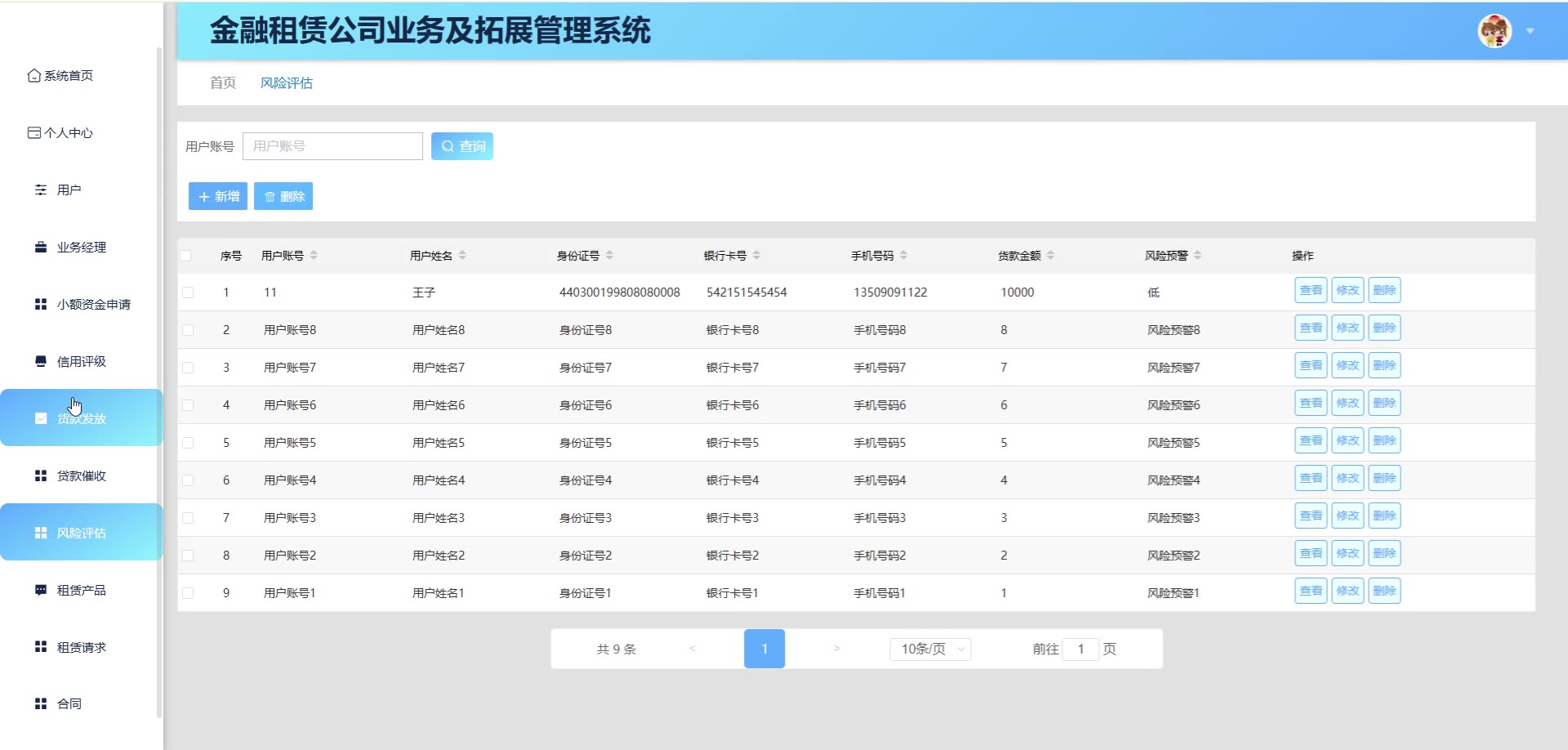Click the sort icon on 贷款金额 column

pyautogui.click(x=1050, y=256)
